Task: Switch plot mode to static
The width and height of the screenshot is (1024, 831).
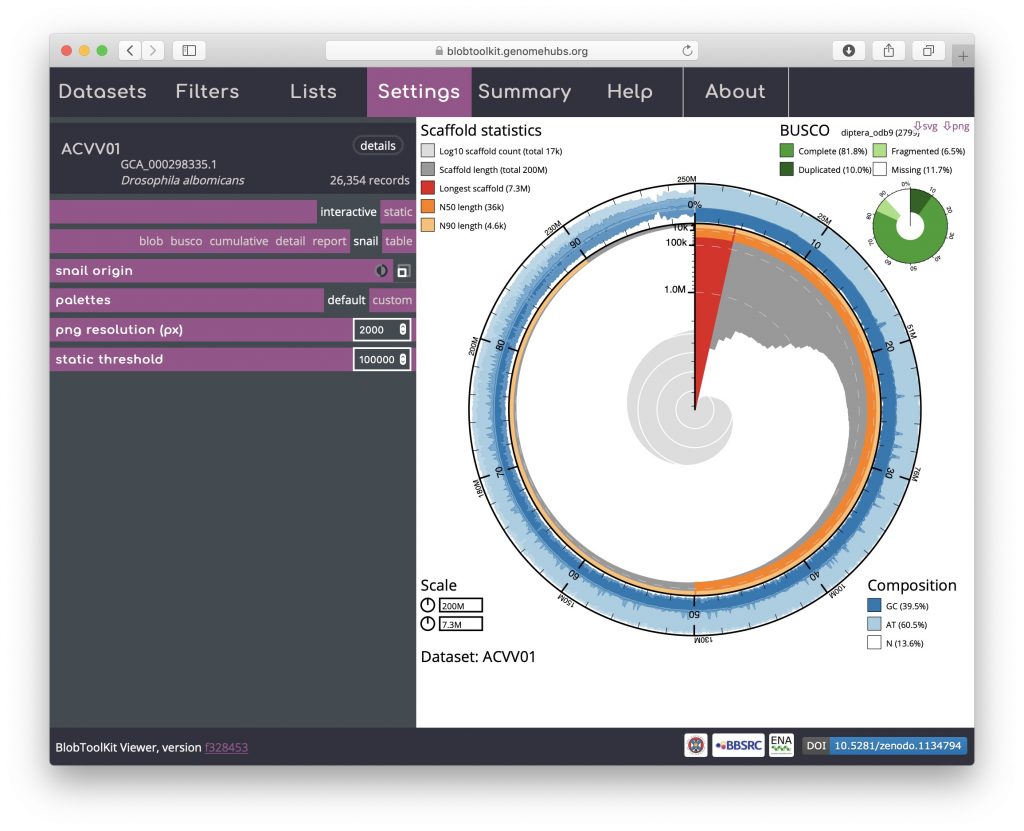Action: coord(397,212)
